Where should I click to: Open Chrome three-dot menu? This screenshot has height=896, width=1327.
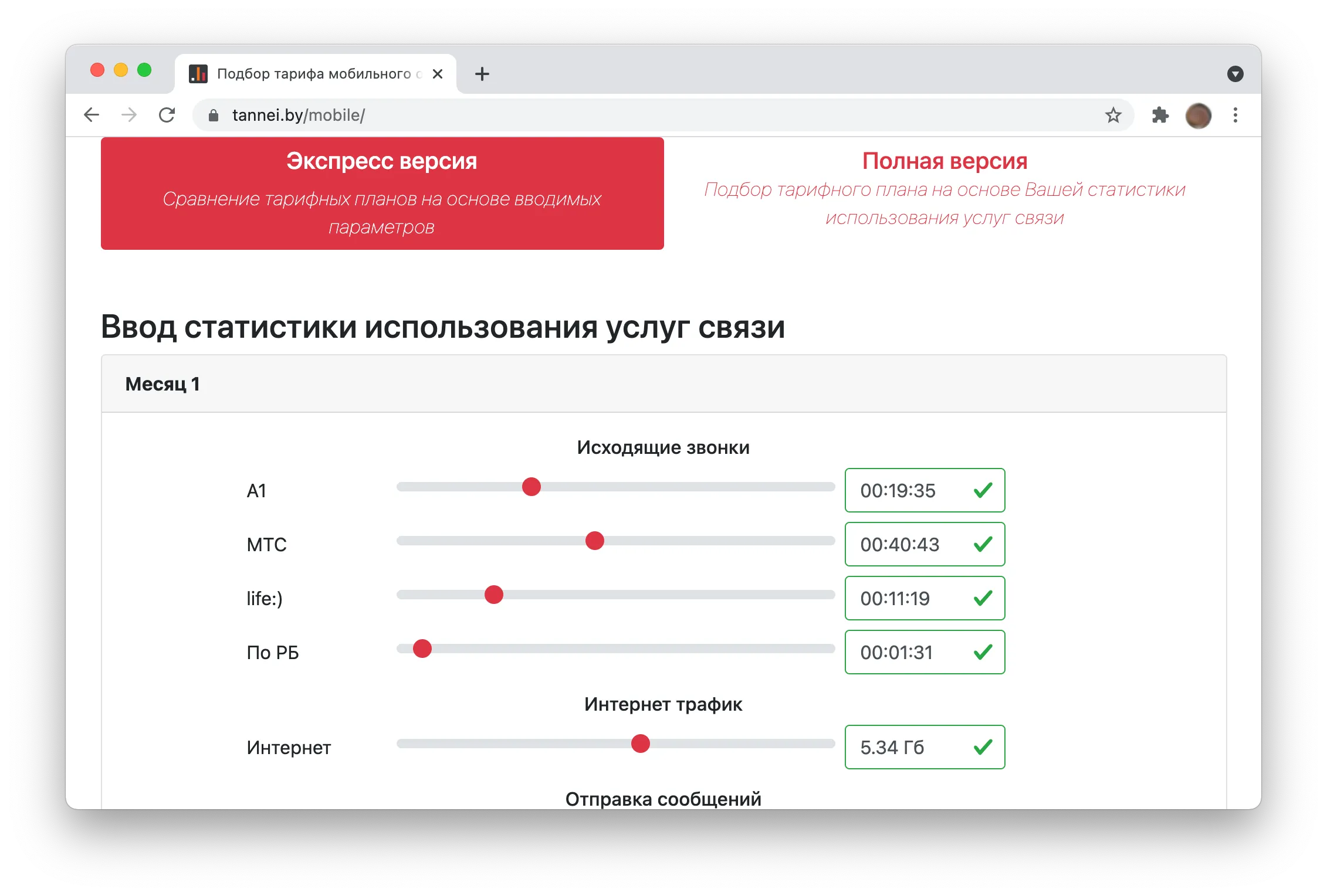coord(1235,115)
